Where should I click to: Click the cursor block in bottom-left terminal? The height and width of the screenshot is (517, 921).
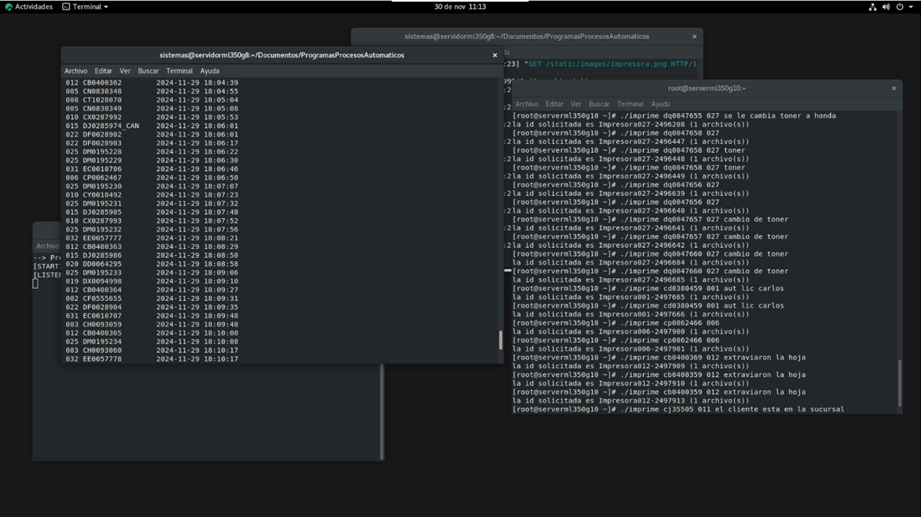tap(35, 284)
